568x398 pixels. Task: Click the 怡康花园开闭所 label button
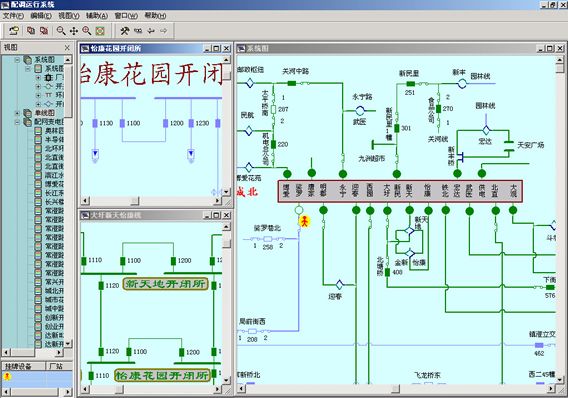click(162, 375)
